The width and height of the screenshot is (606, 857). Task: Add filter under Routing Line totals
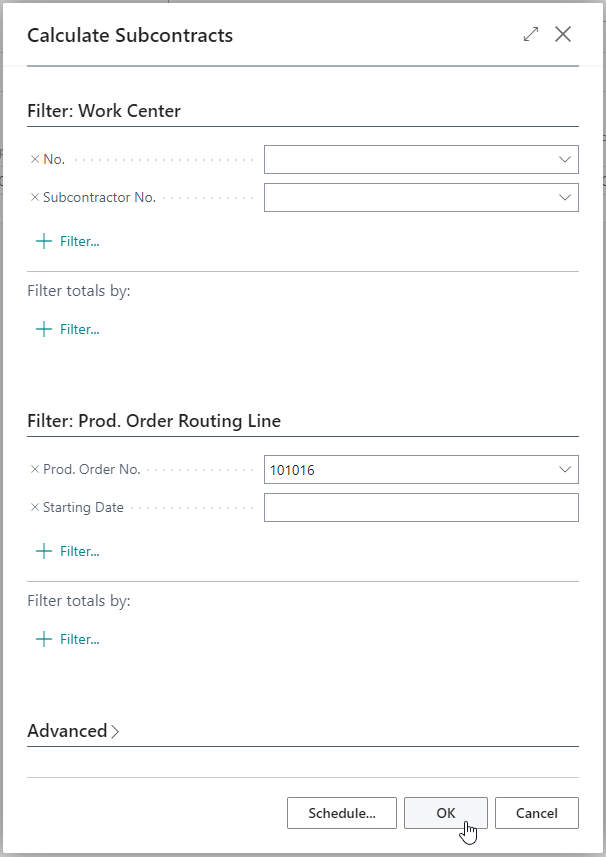68,639
